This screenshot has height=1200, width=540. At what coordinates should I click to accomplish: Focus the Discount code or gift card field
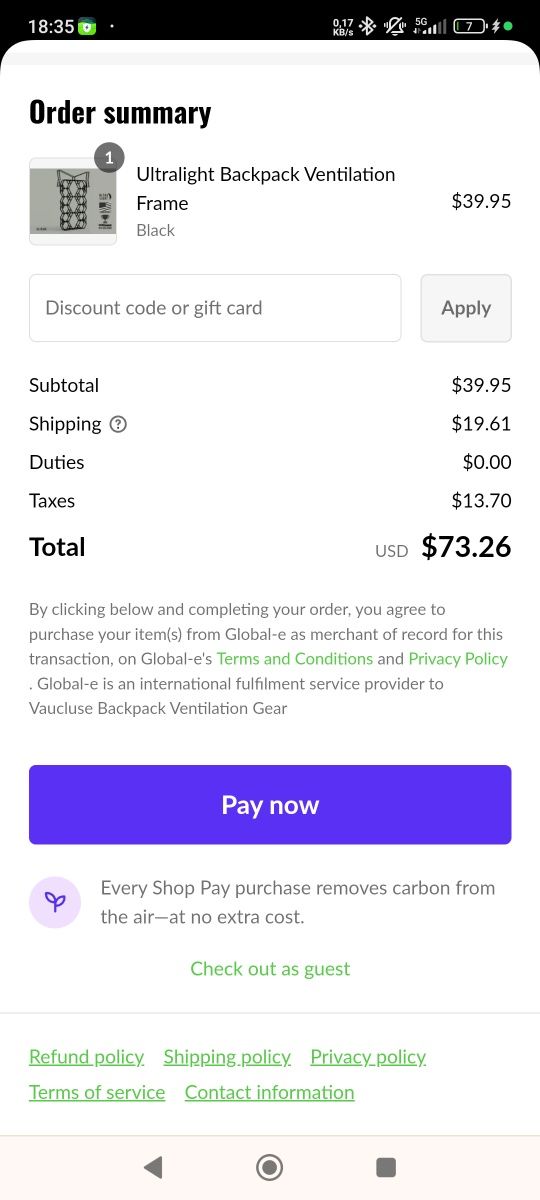[x=215, y=308]
